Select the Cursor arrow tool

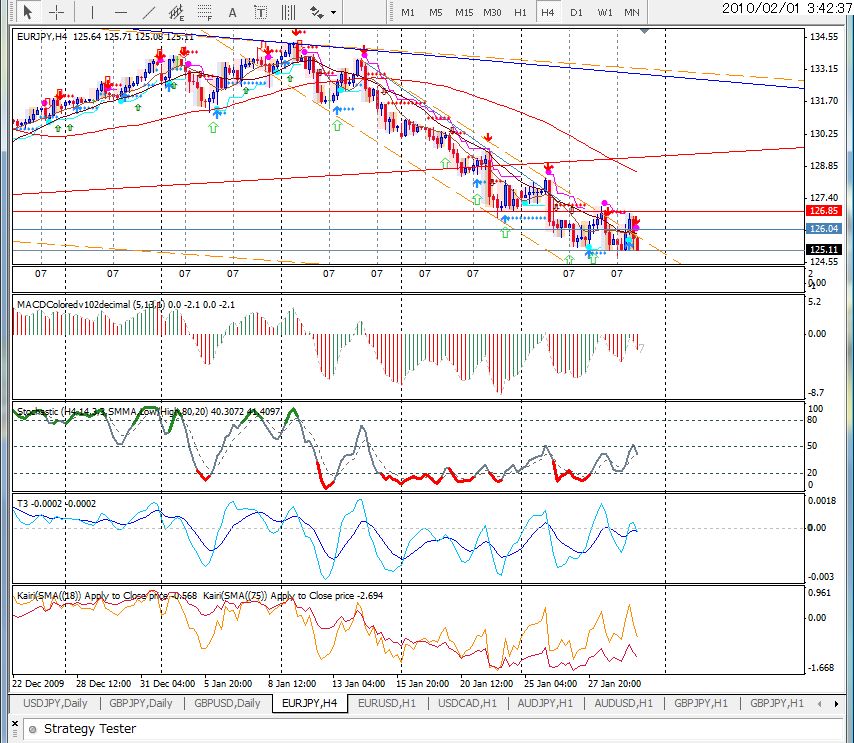(28, 11)
